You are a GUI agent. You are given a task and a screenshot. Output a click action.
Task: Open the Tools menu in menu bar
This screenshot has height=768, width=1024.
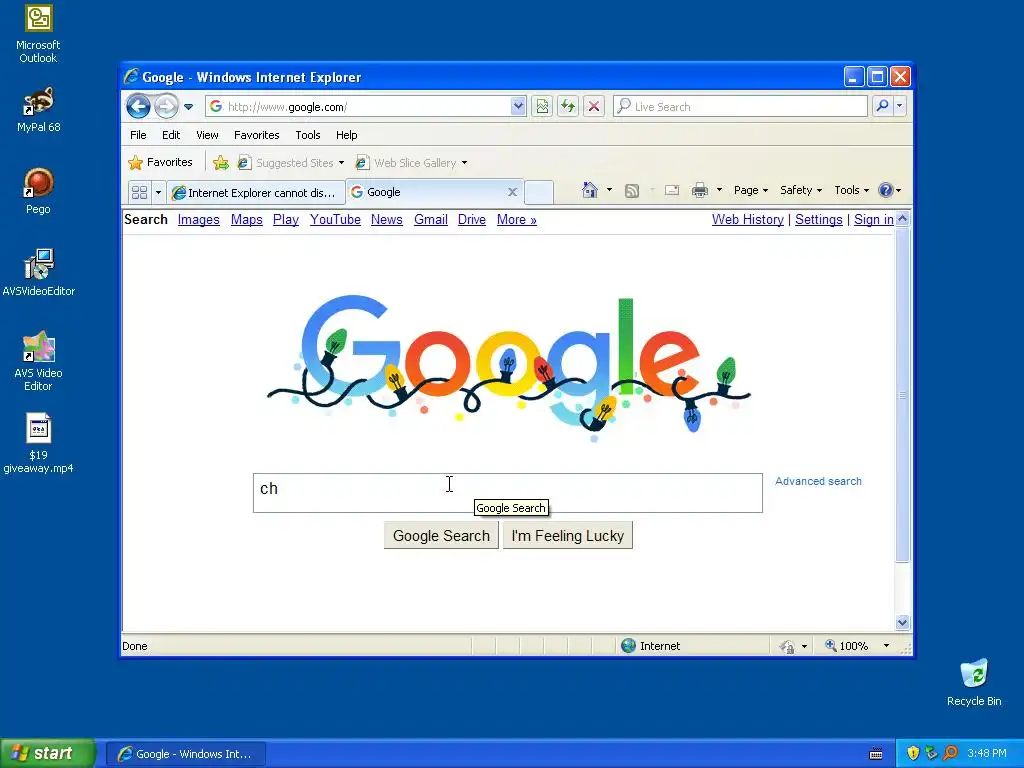[308, 135]
